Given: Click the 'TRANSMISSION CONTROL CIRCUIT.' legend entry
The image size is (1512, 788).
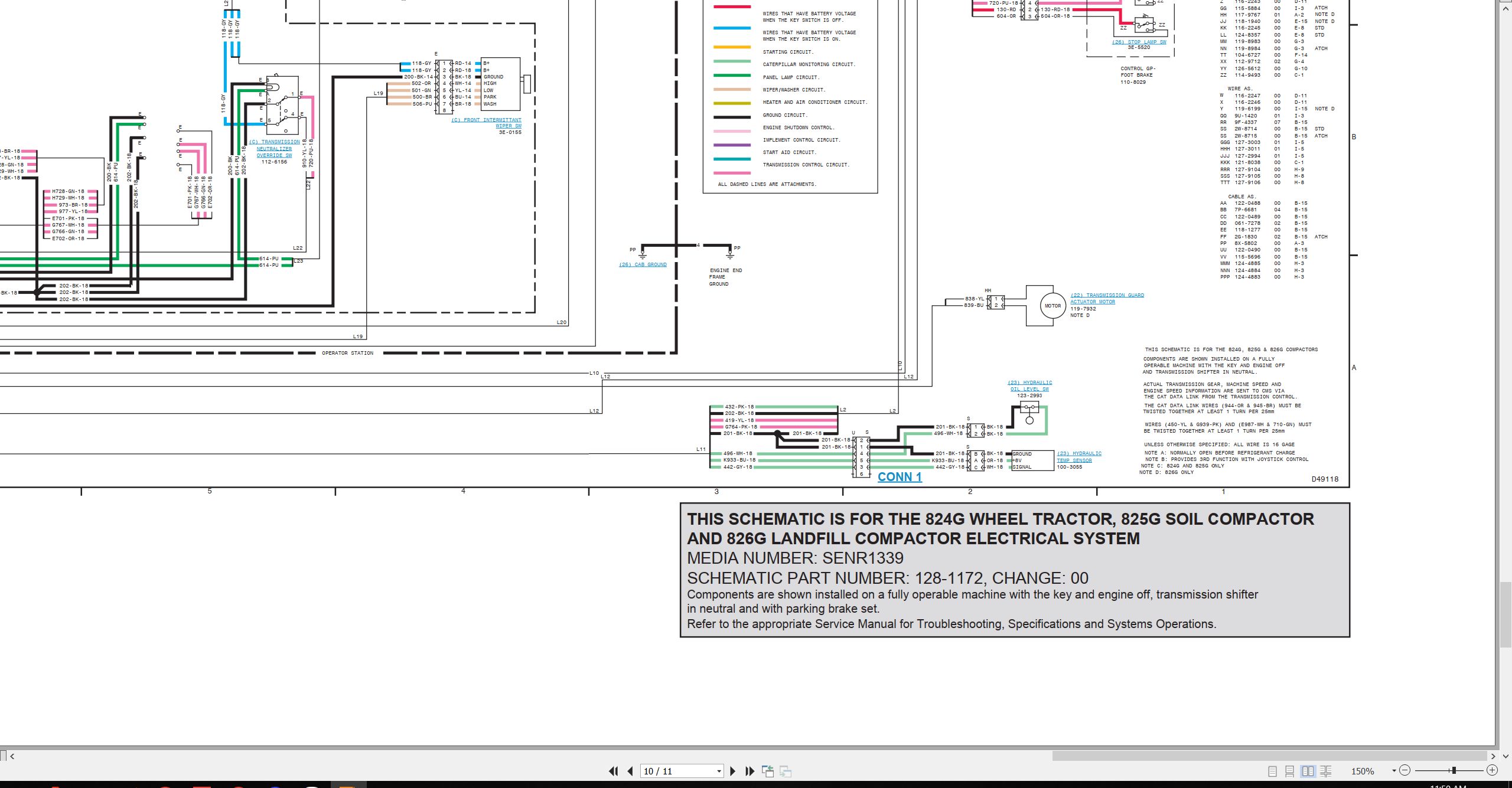Looking at the screenshot, I should pyautogui.click(x=806, y=165).
